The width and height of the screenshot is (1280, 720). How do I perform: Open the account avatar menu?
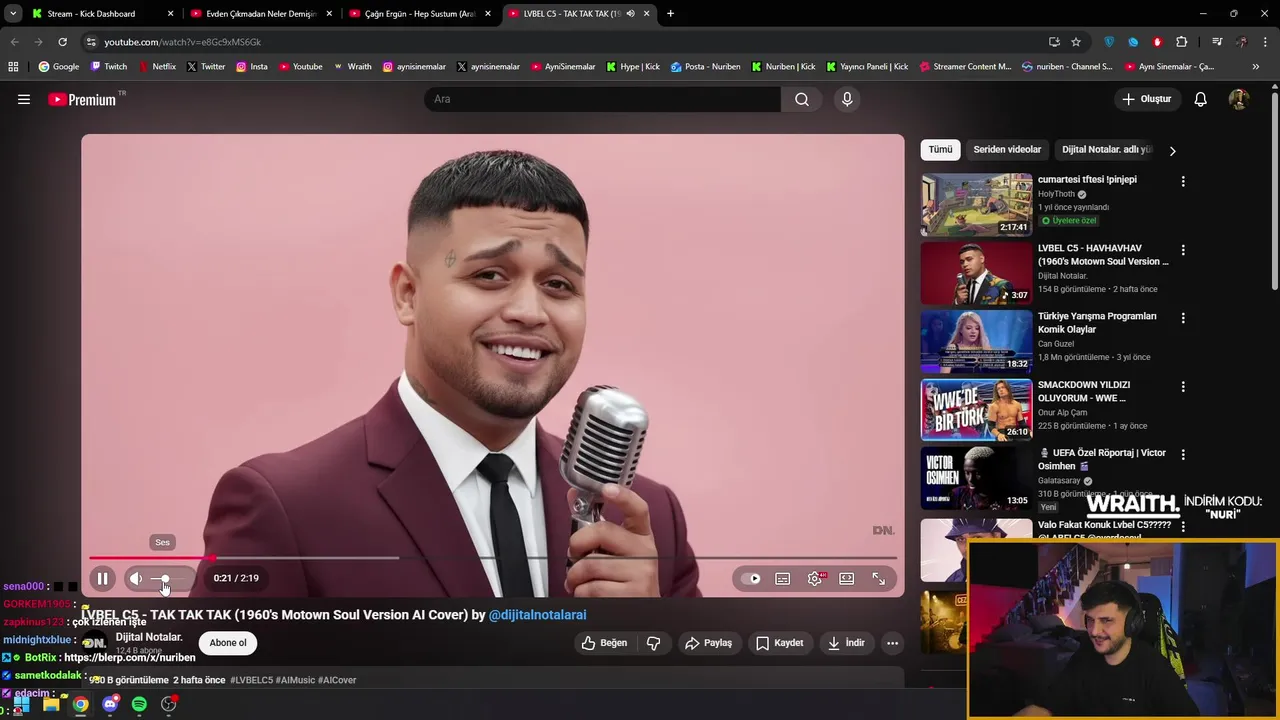[1239, 99]
